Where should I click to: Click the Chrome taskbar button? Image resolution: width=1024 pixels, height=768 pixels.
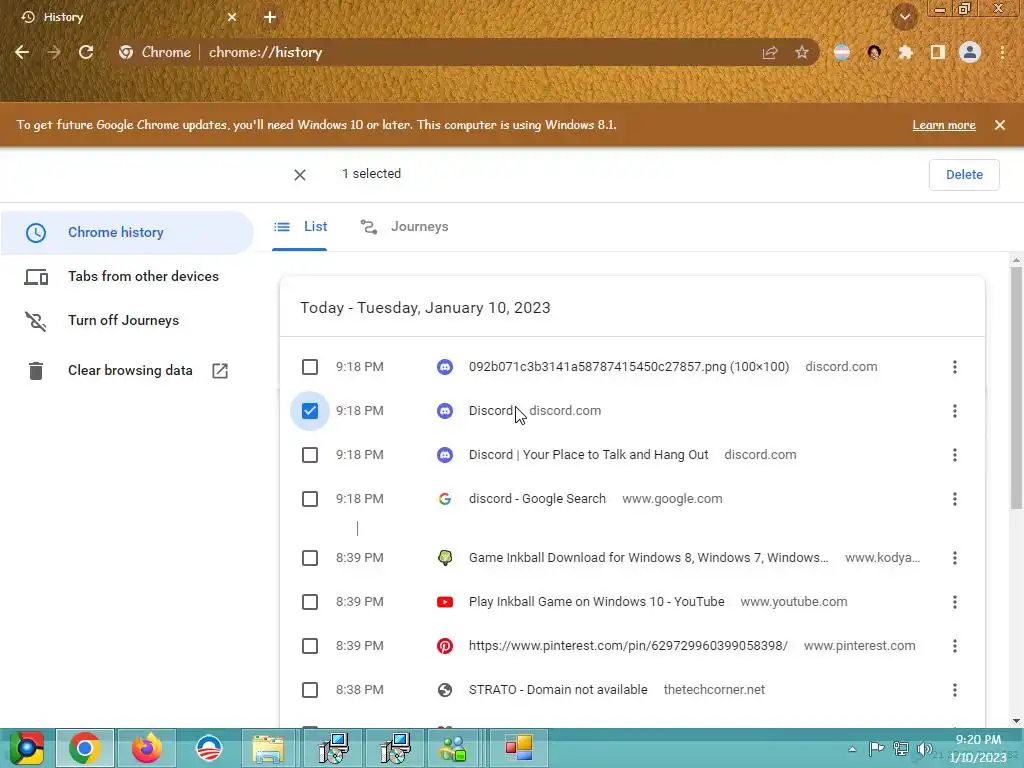click(x=85, y=748)
